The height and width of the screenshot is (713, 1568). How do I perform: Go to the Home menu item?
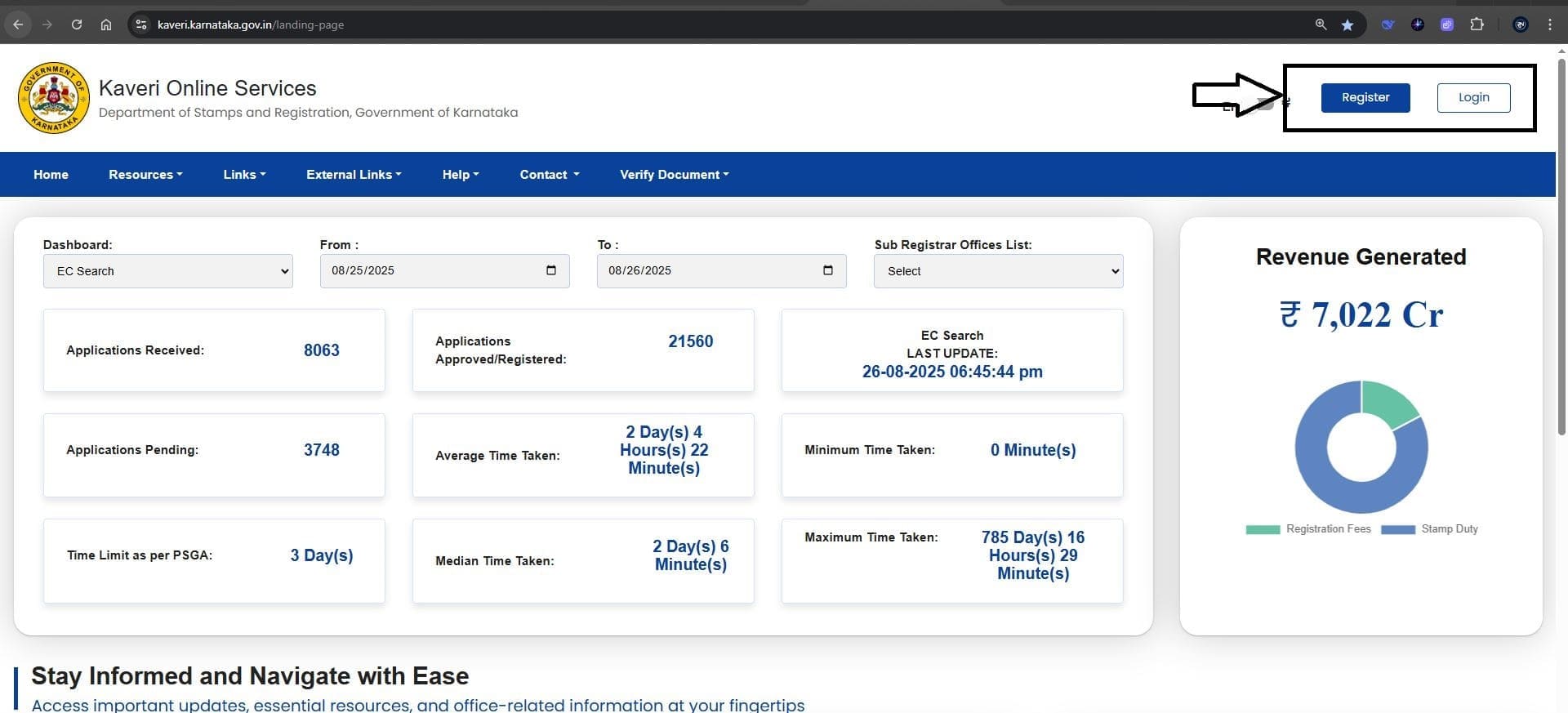51,175
